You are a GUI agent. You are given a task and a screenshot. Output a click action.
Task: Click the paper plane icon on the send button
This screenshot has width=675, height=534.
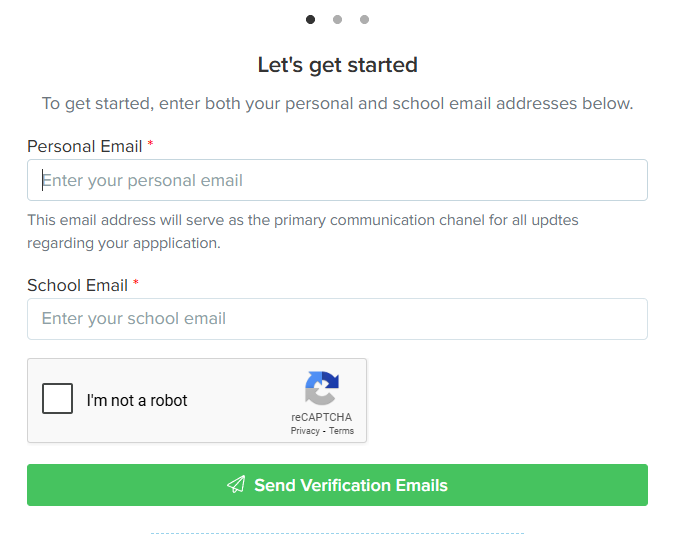click(x=236, y=484)
